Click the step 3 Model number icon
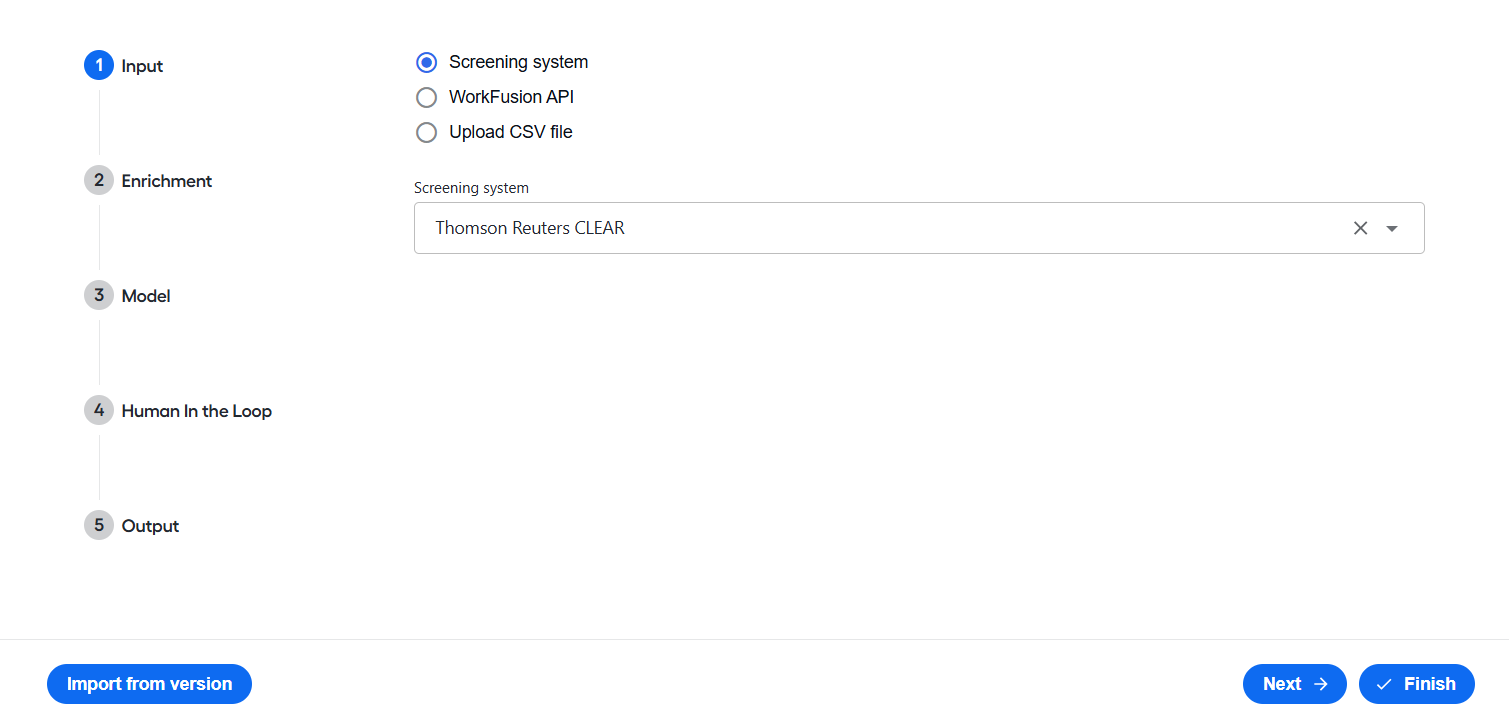Viewport: 1509px width, 725px height. [99, 295]
